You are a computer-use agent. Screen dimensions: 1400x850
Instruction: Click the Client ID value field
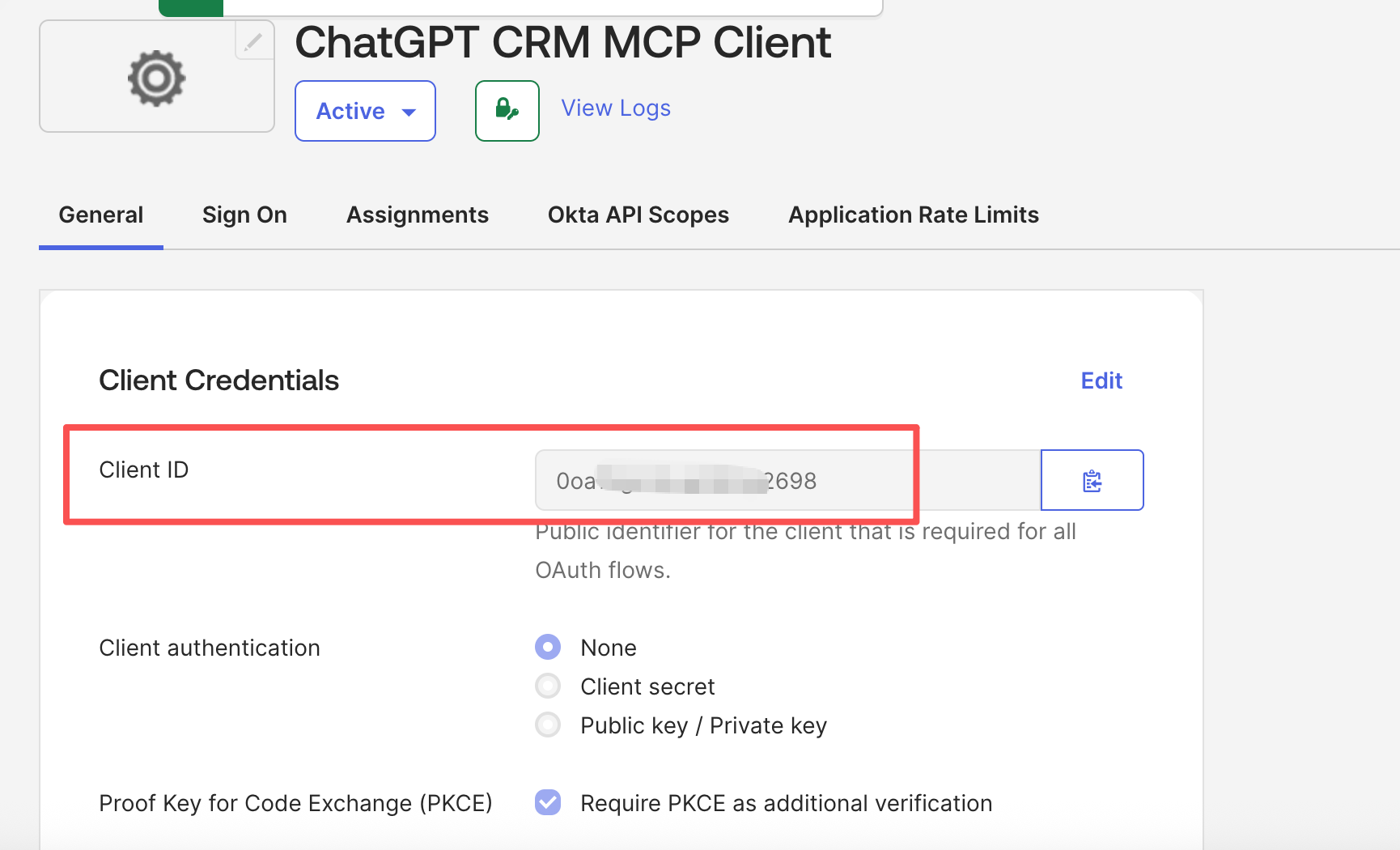[x=788, y=480]
